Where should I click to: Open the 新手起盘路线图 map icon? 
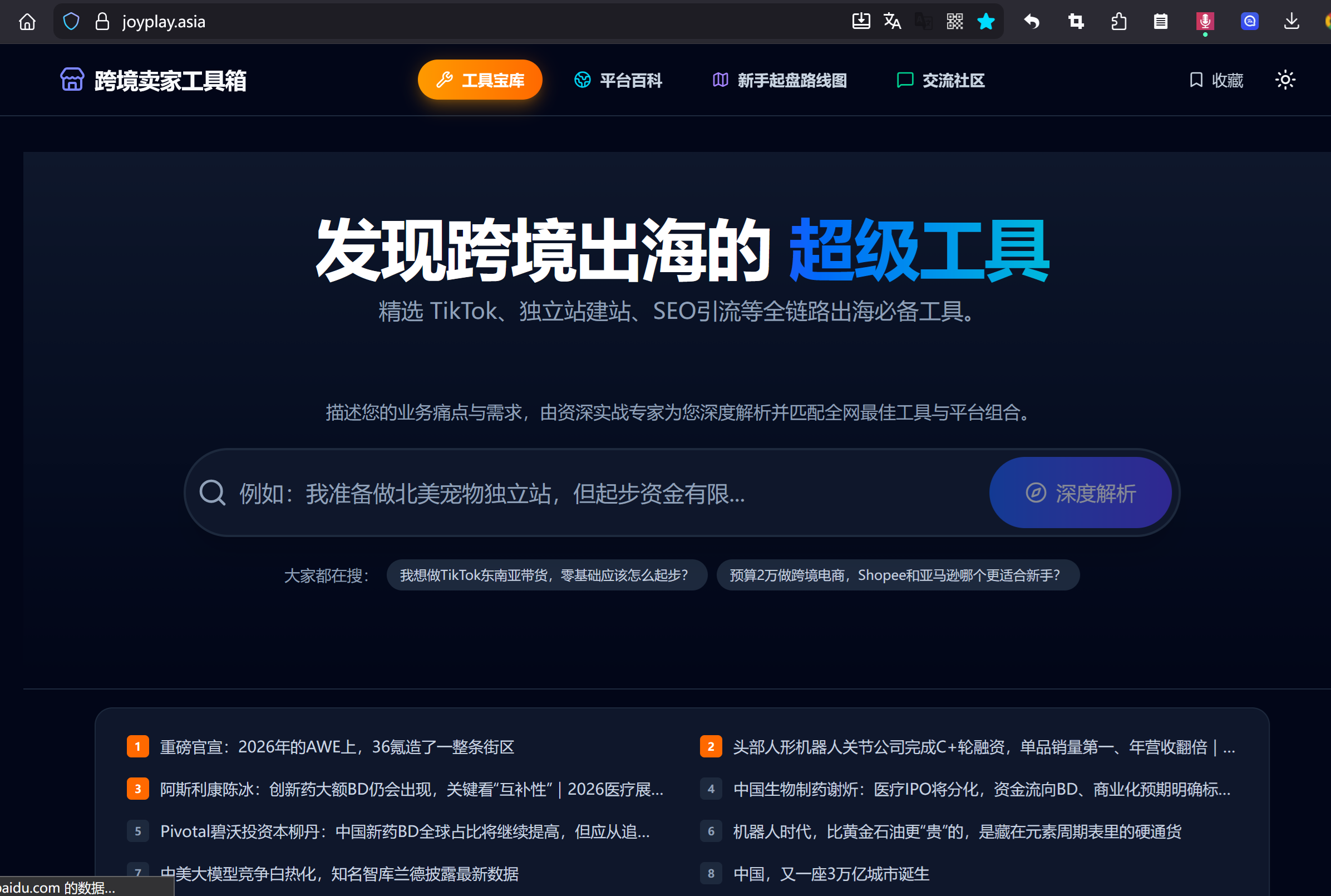tap(720, 80)
